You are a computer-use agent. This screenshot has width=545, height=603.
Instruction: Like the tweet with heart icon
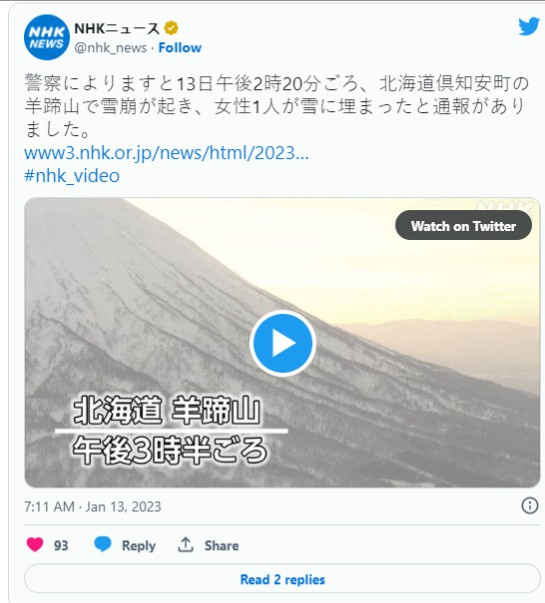[35, 545]
